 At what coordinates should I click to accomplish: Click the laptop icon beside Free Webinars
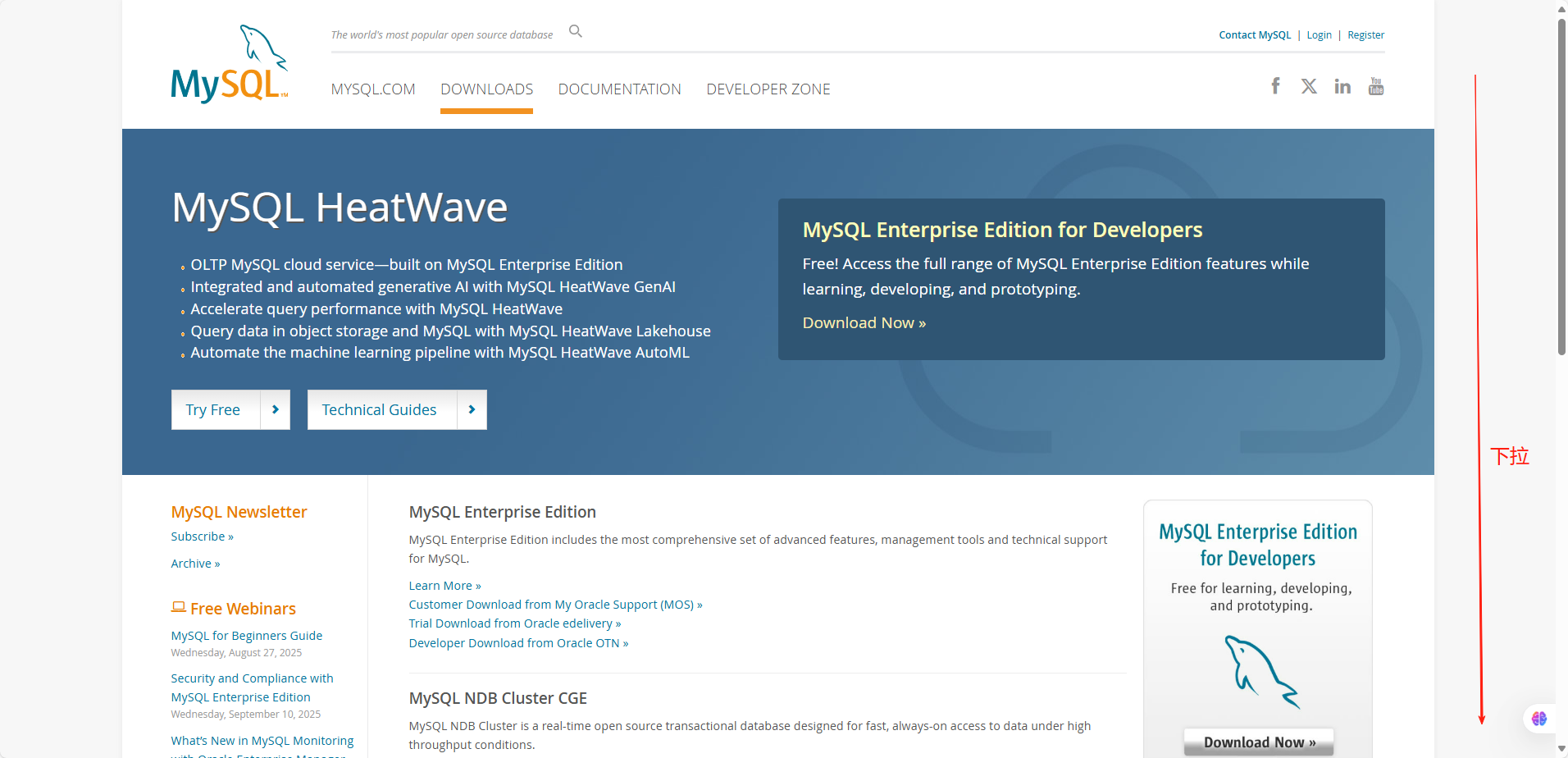pyautogui.click(x=178, y=607)
